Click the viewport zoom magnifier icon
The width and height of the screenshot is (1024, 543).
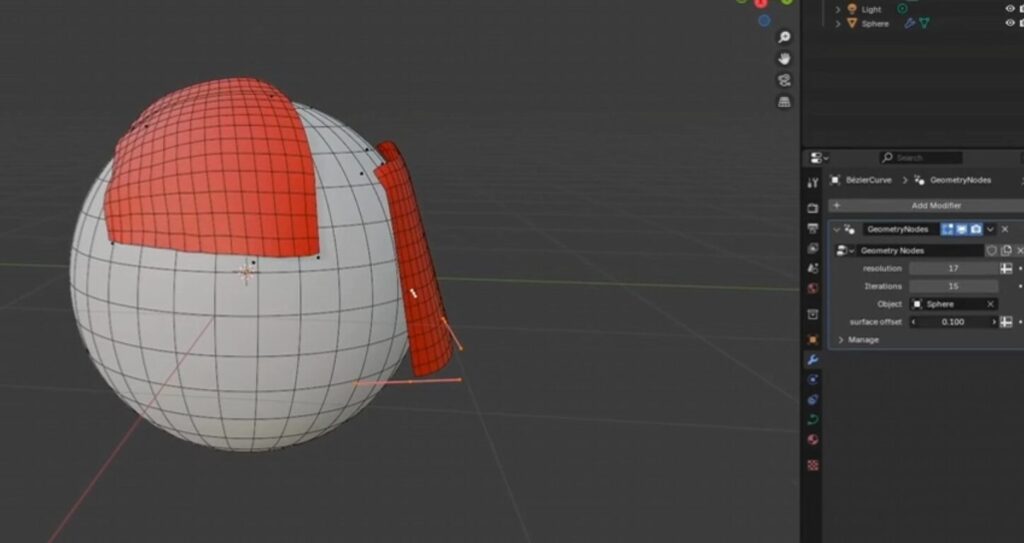[x=784, y=37]
